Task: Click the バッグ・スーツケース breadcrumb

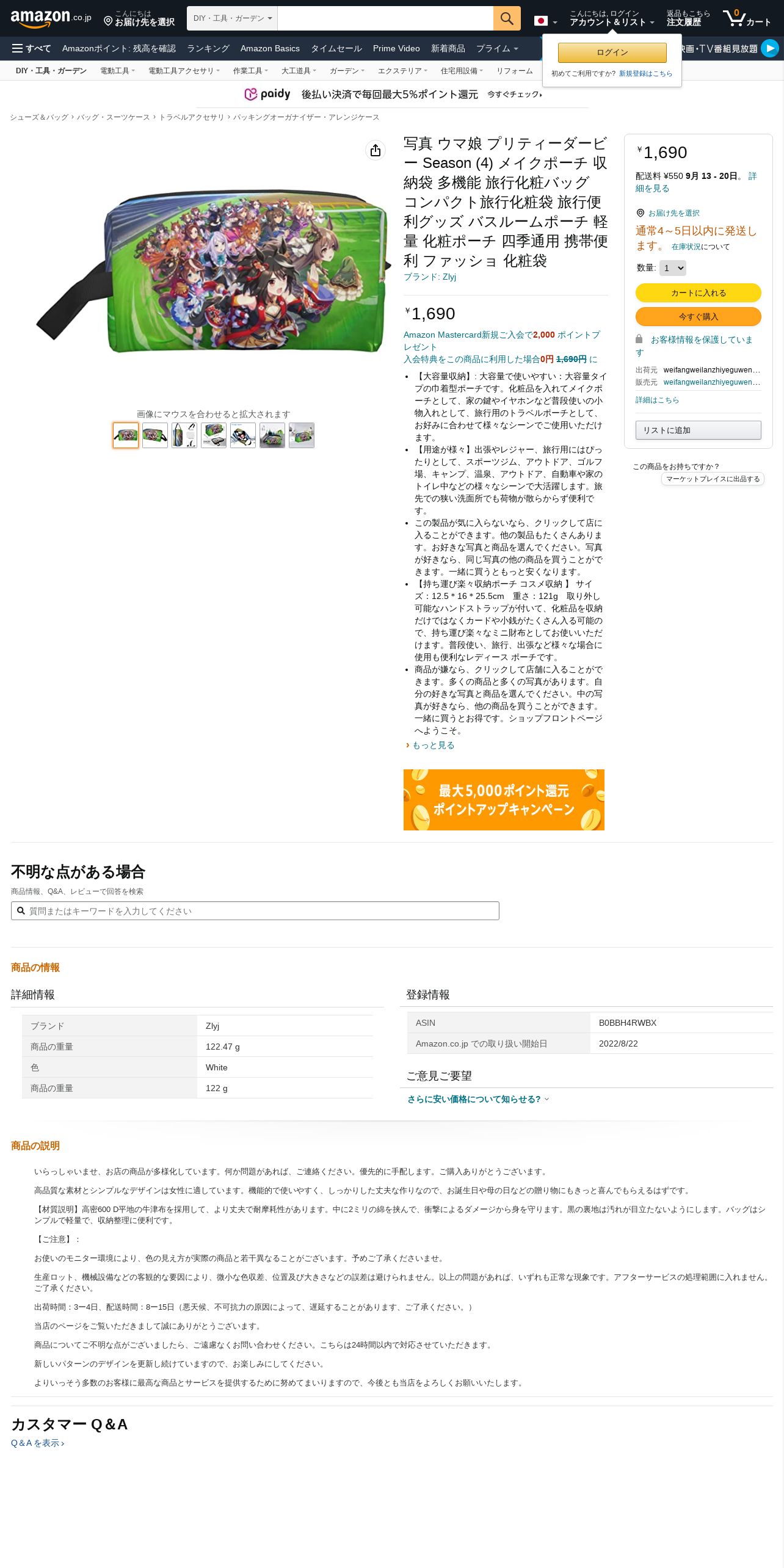Action: coord(113,117)
